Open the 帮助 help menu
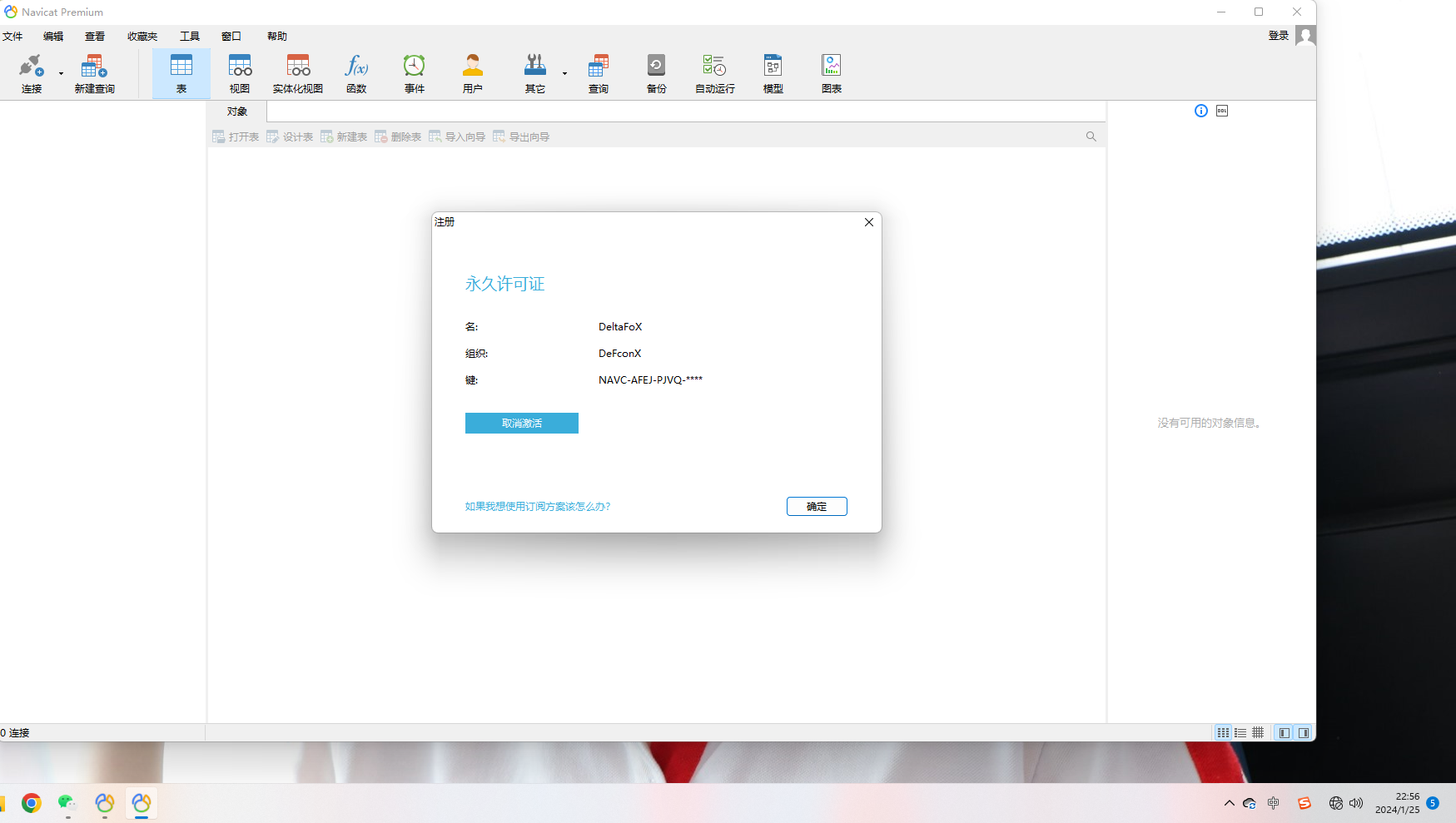 tap(277, 37)
